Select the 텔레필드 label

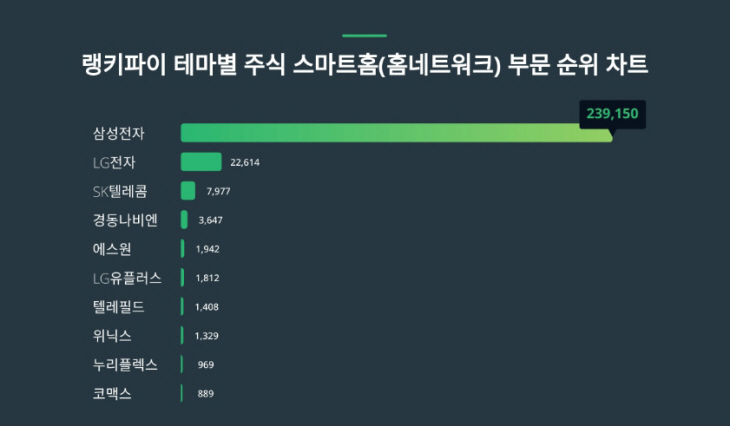click(x=119, y=307)
